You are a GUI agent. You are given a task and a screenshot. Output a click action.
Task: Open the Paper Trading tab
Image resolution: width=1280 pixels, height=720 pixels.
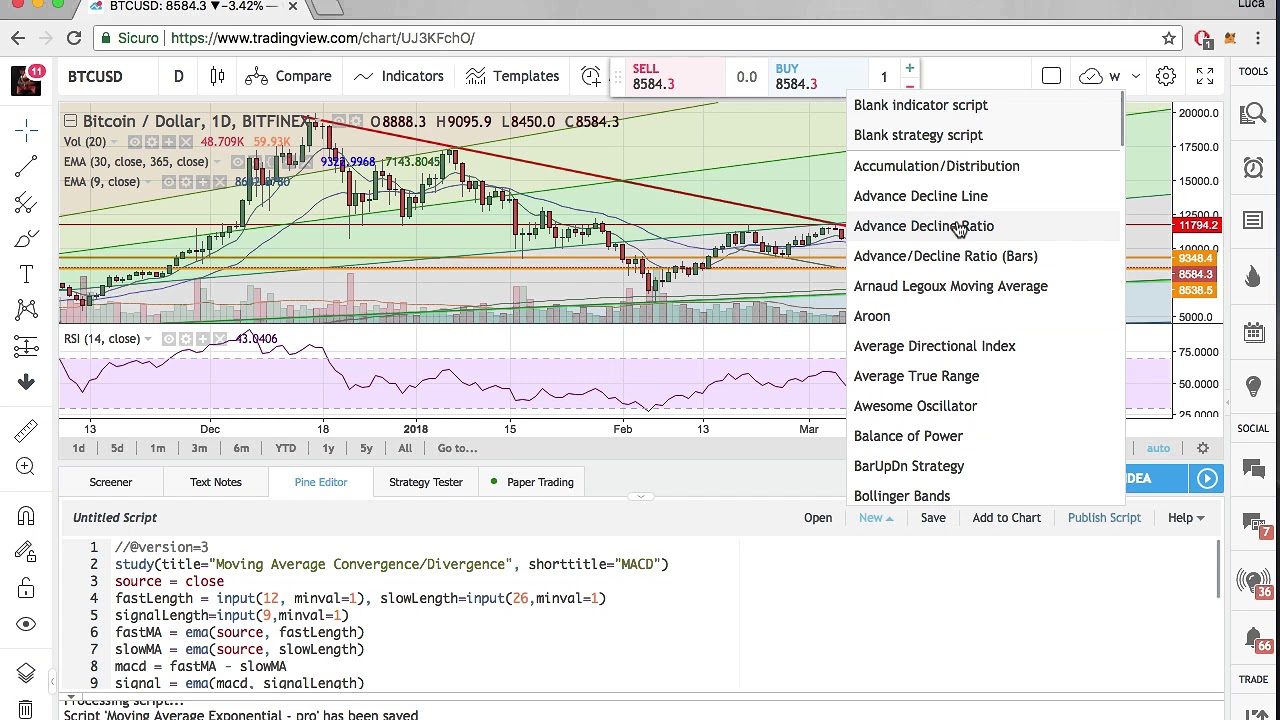(530, 482)
